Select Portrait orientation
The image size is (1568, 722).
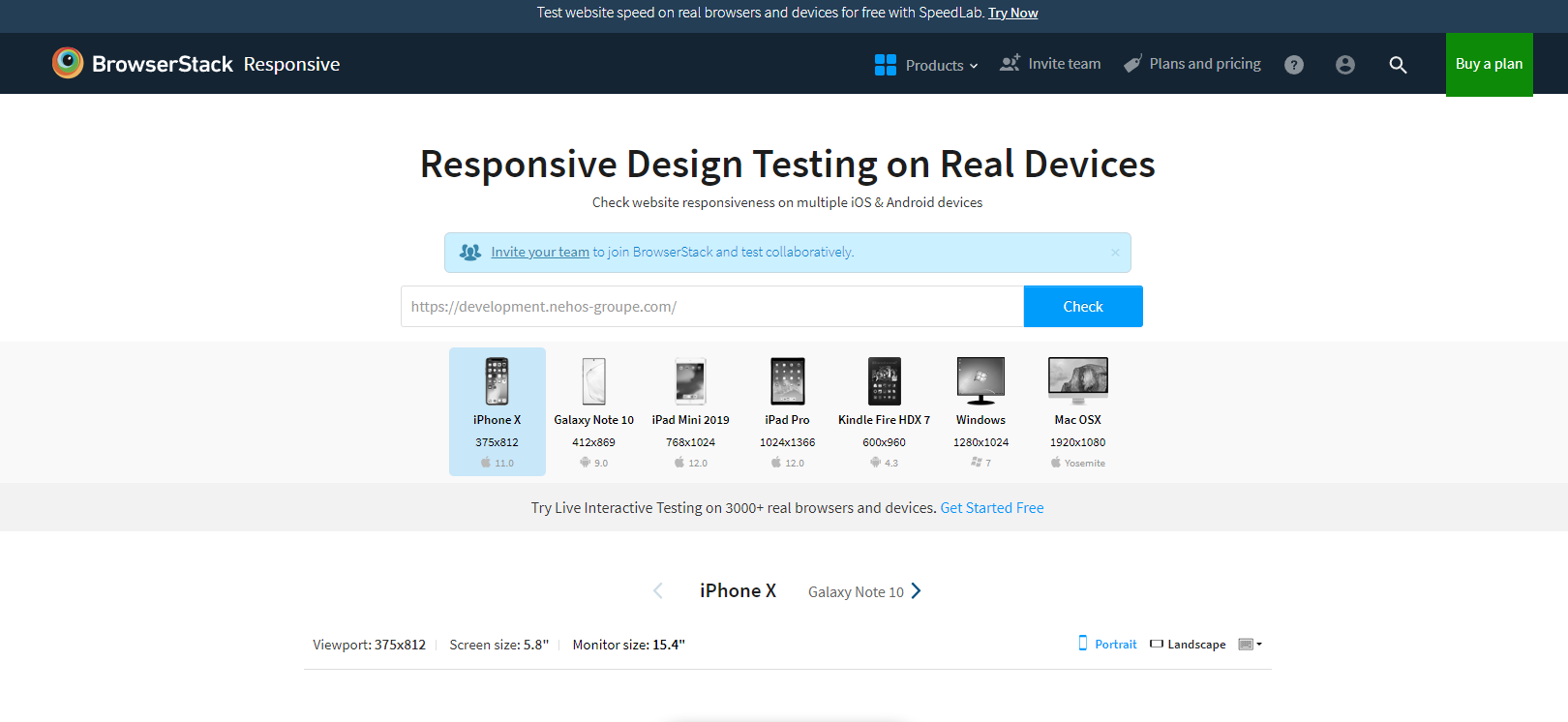pos(1108,644)
